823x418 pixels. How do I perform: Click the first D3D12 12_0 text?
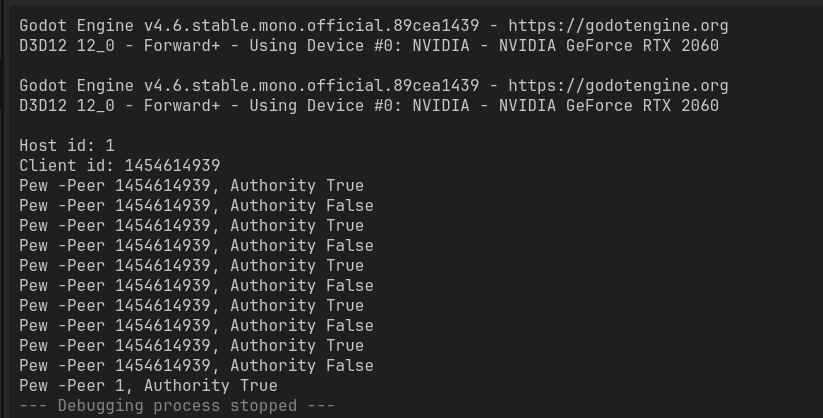62,46
